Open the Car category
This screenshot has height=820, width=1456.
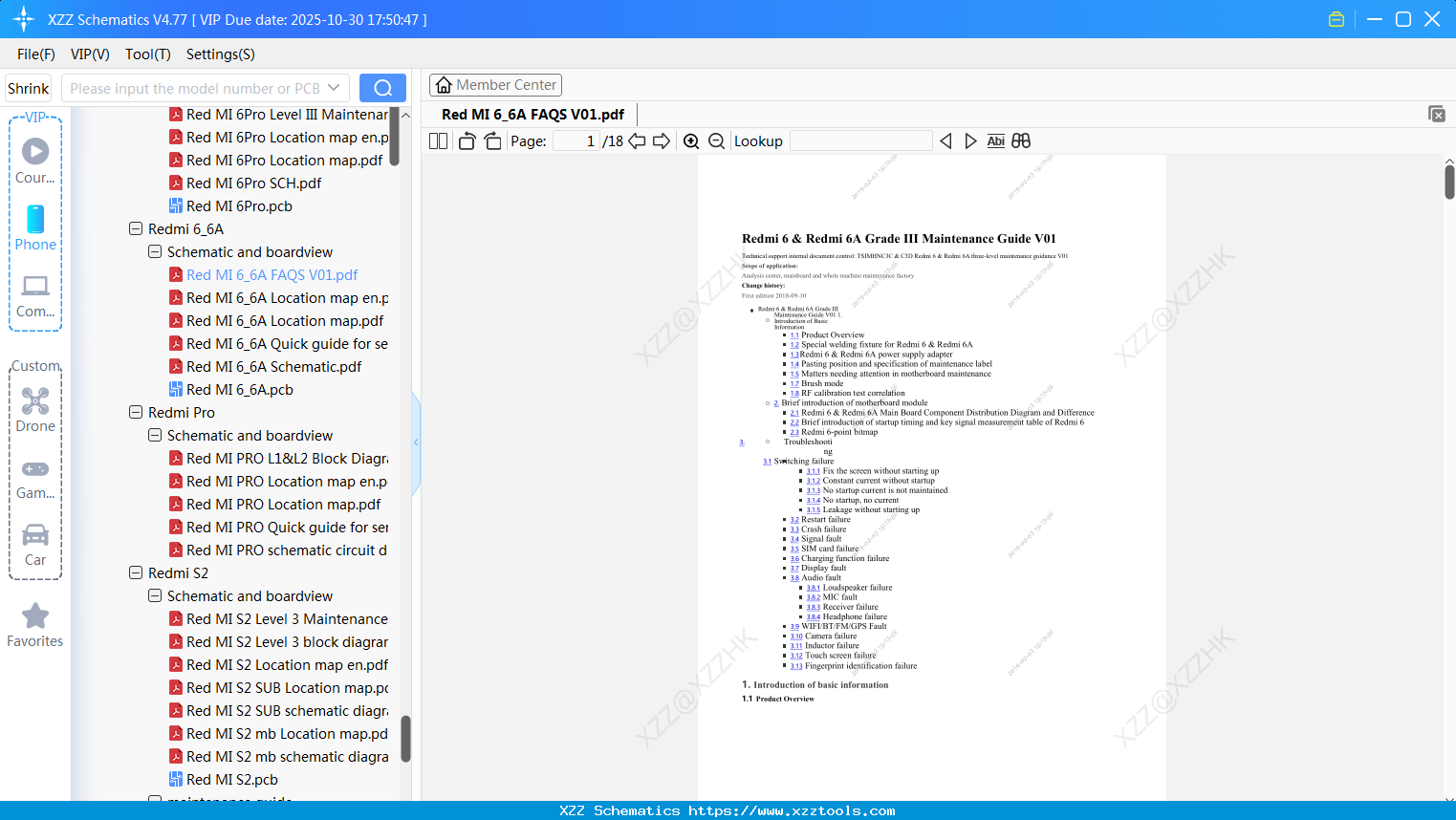click(35, 545)
